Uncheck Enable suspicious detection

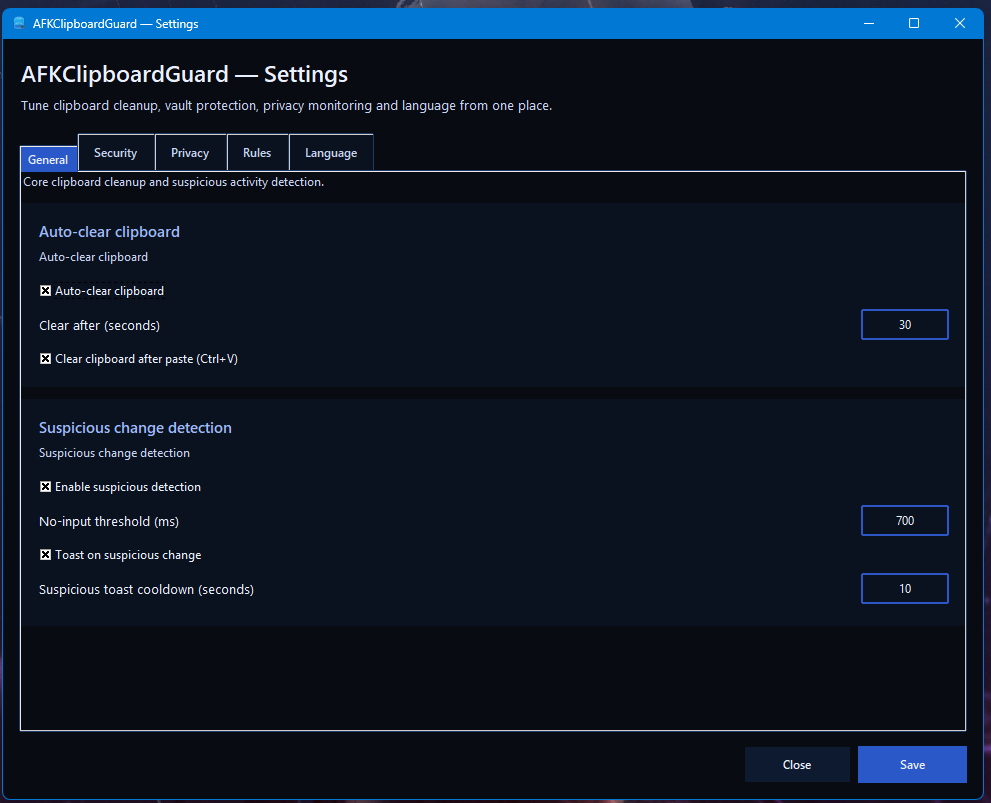46,487
